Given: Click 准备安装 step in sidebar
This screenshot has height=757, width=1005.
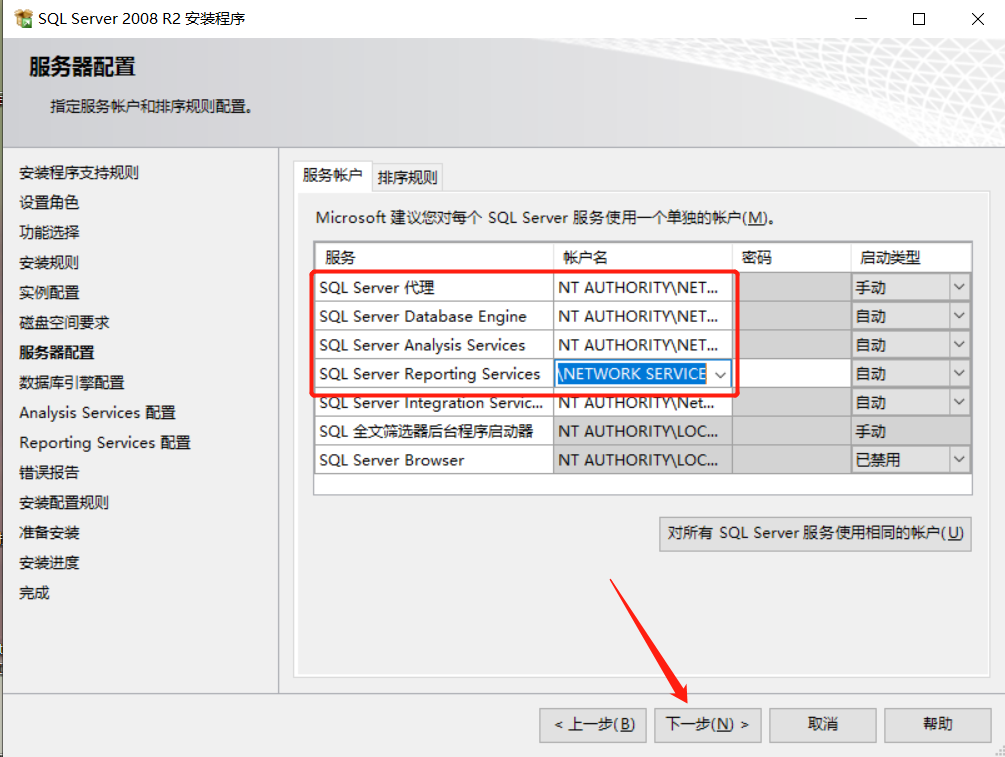Looking at the screenshot, I should (x=49, y=533).
